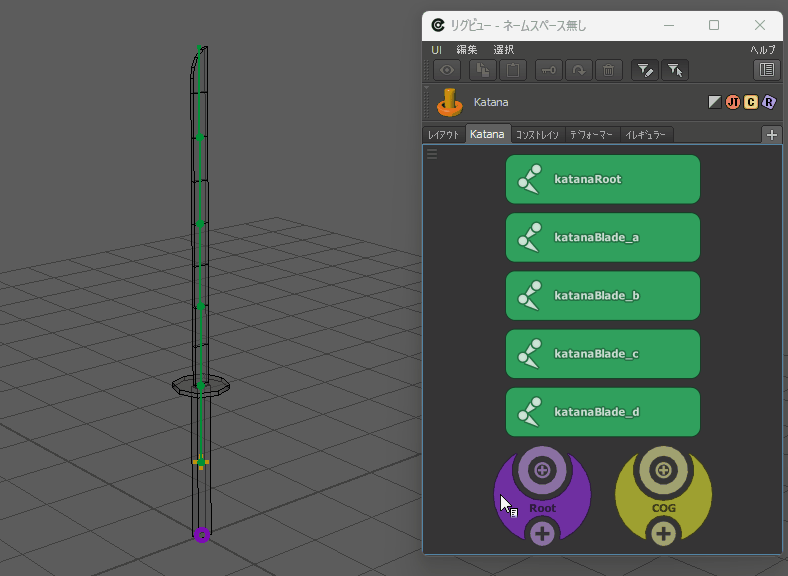788x576 pixels.
Task: Toggle the eye visibility icon in toolbar
Action: (447, 70)
